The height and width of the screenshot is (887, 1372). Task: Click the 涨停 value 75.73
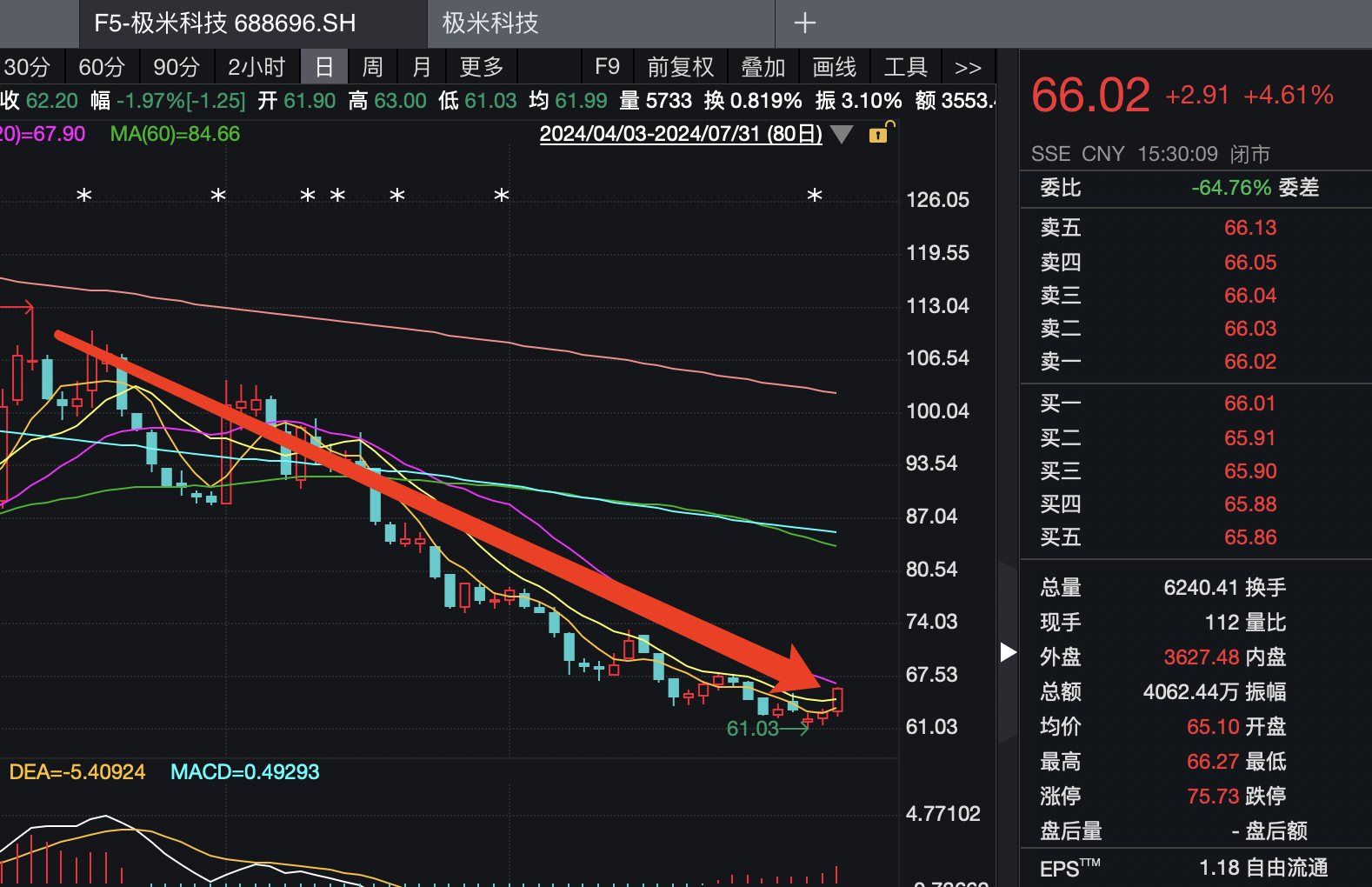coord(1213,797)
